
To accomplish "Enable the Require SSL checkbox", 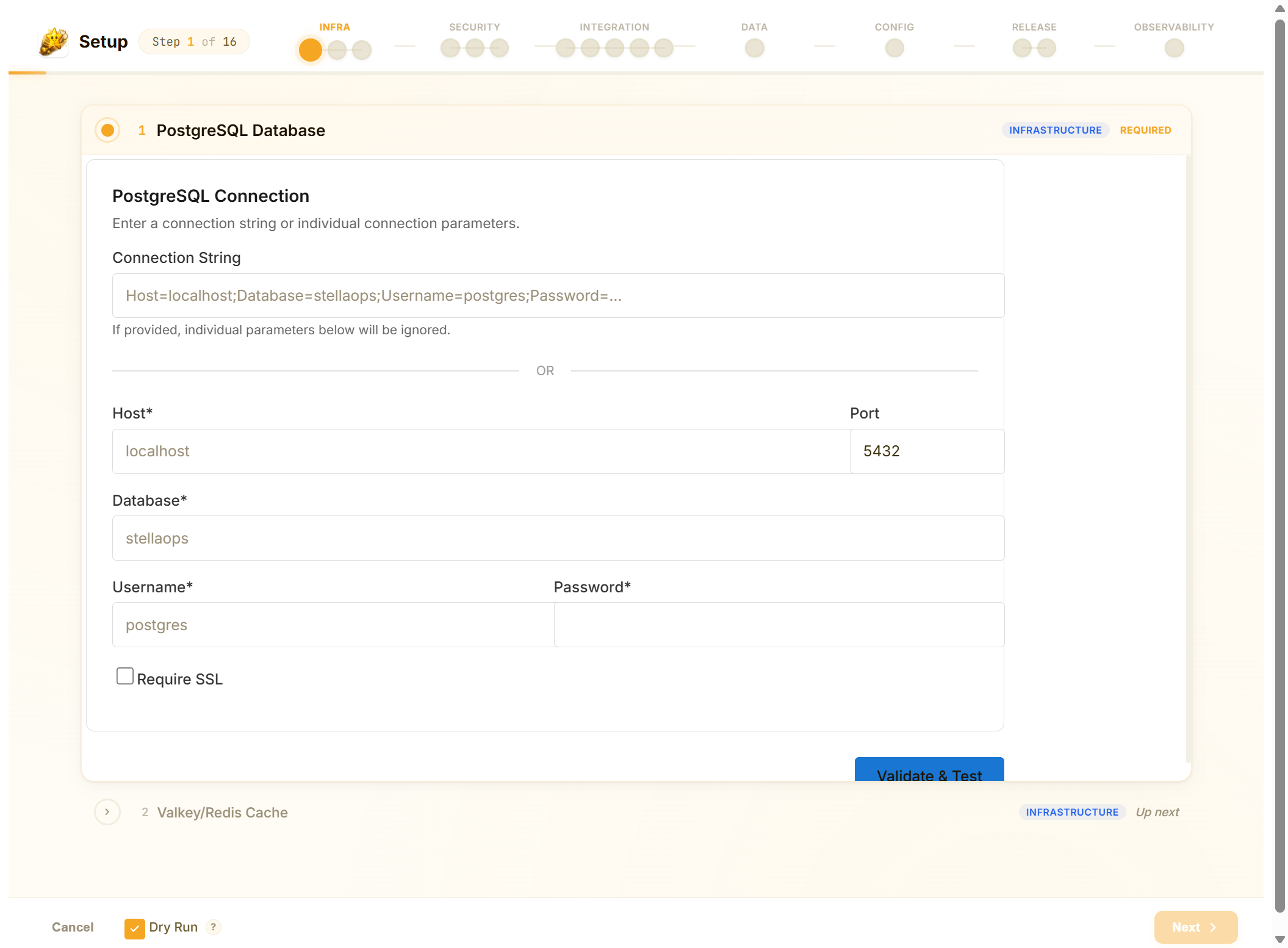I will [x=125, y=676].
